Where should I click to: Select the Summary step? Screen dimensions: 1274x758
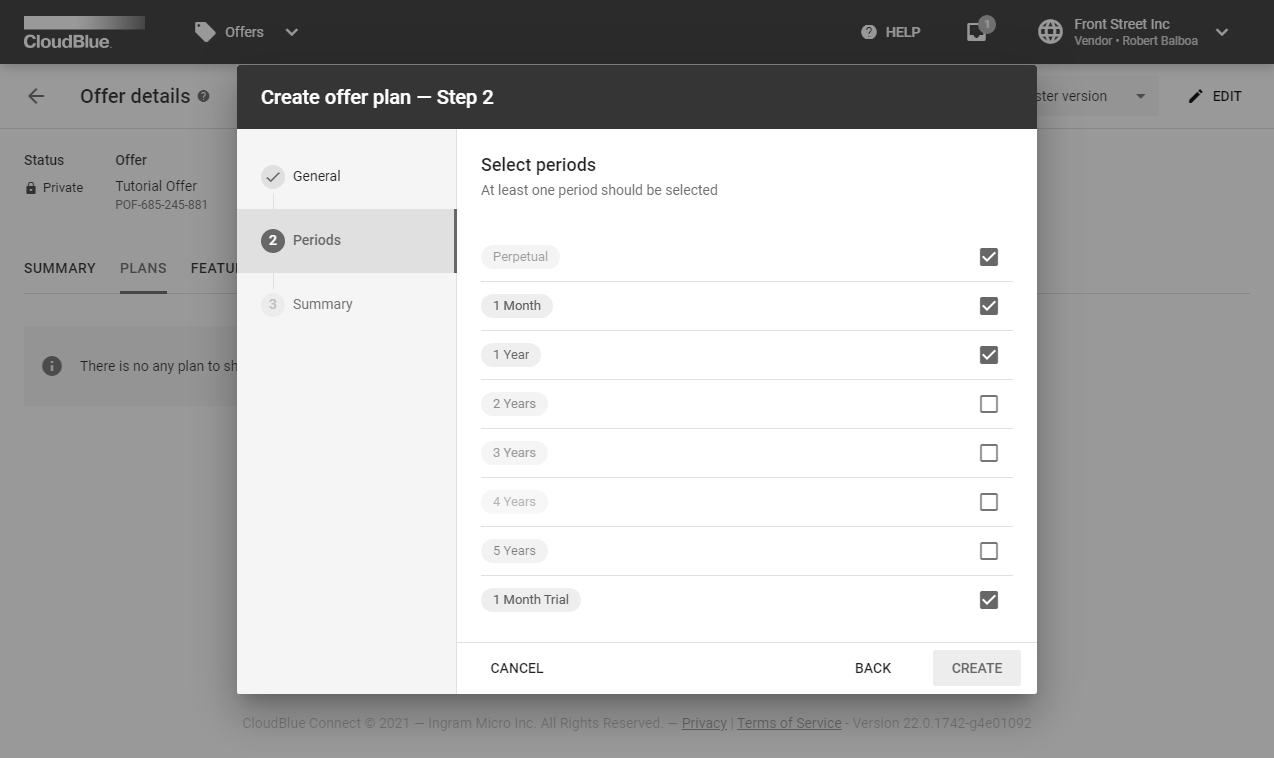pos(347,304)
